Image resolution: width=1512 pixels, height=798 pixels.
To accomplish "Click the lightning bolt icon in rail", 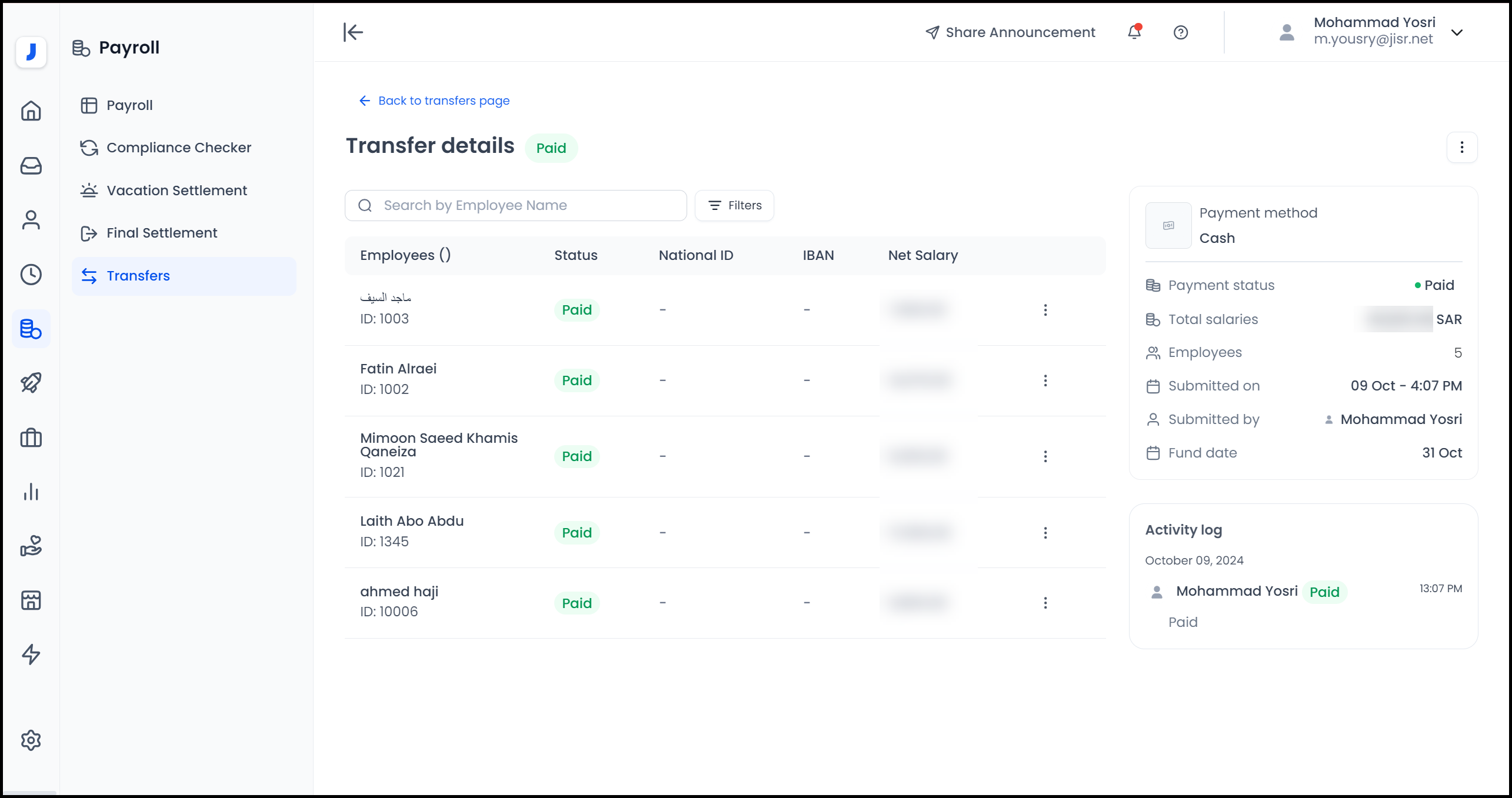I will pyautogui.click(x=31, y=654).
